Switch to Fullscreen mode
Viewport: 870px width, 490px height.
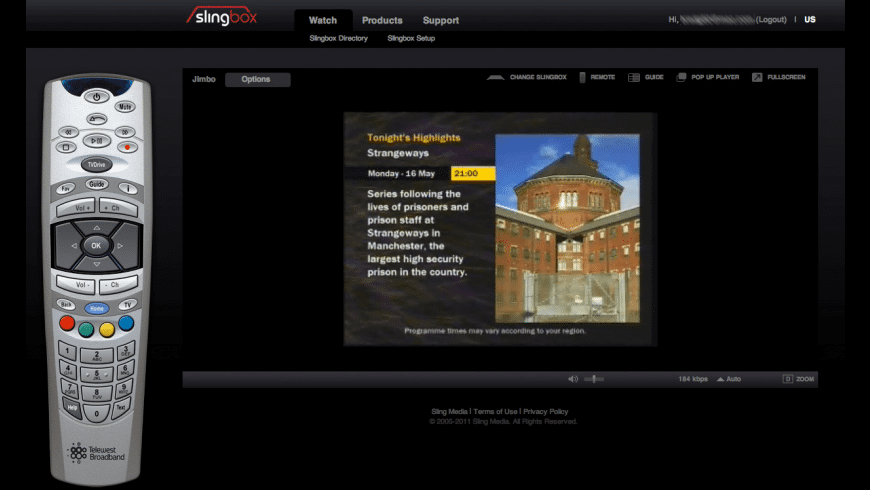click(x=779, y=77)
